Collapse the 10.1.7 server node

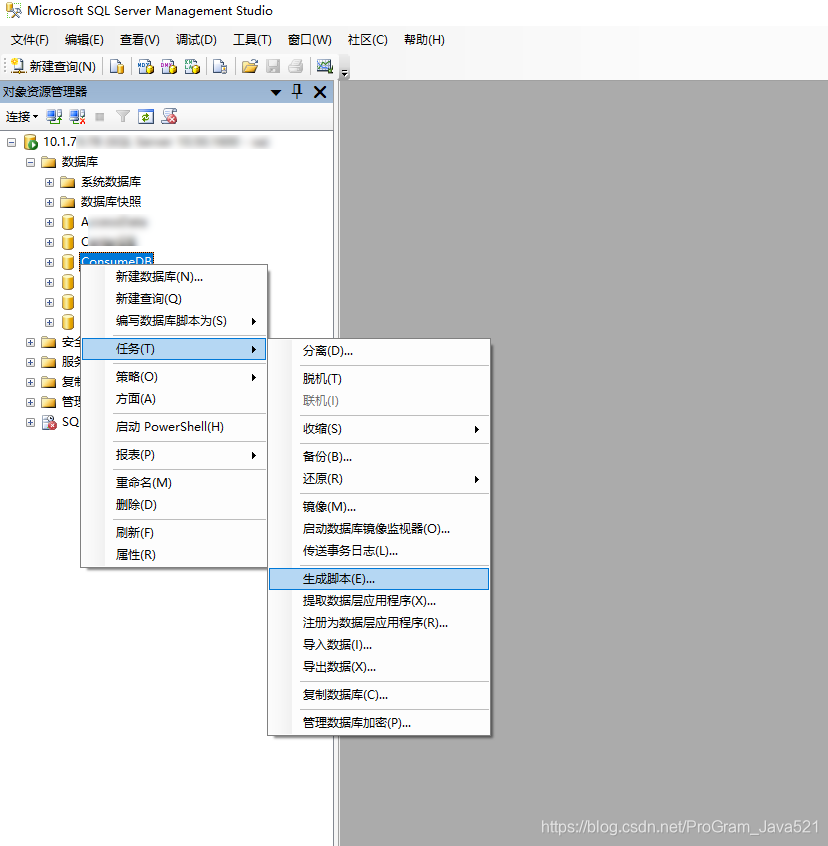coord(11,142)
